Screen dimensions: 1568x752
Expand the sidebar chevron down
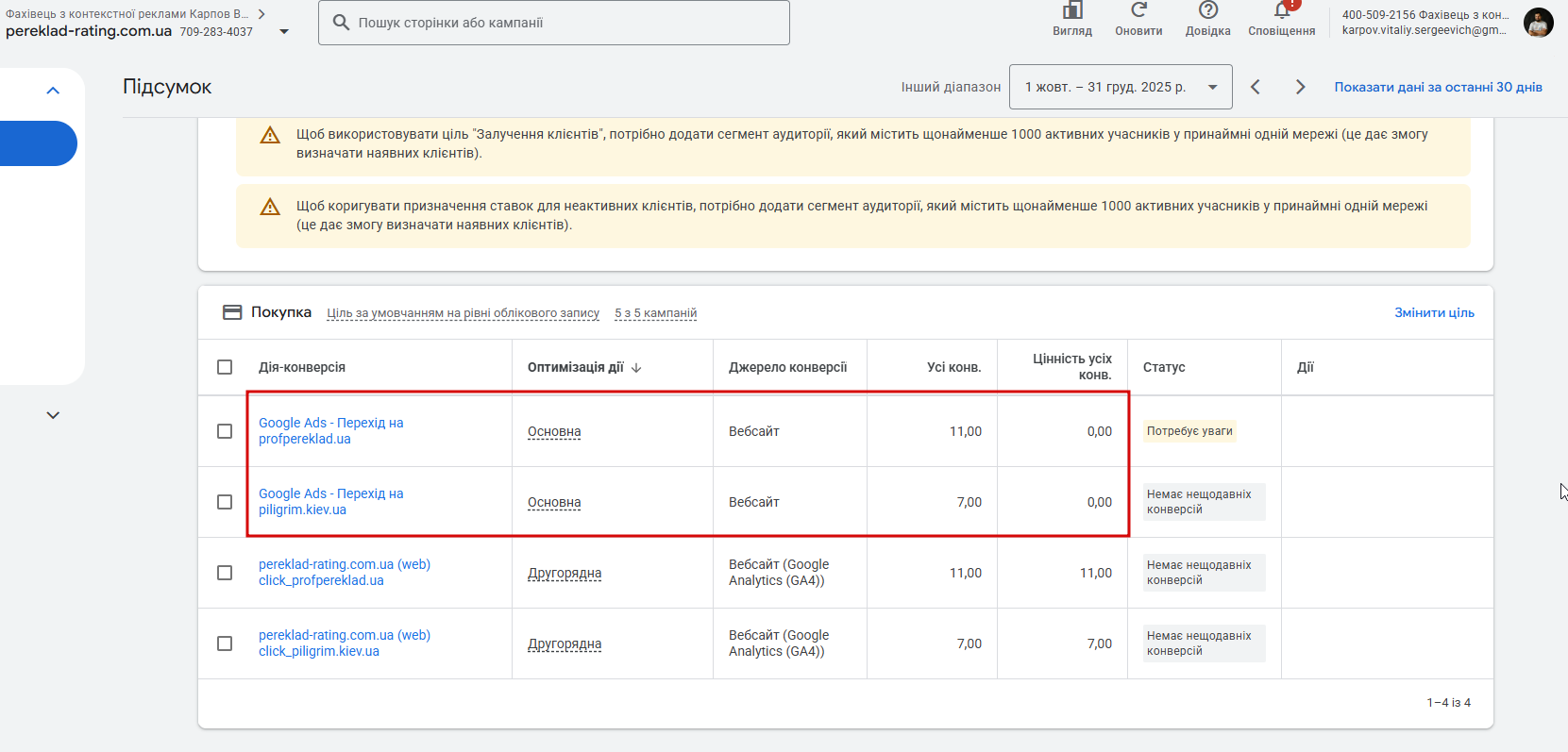click(x=53, y=415)
